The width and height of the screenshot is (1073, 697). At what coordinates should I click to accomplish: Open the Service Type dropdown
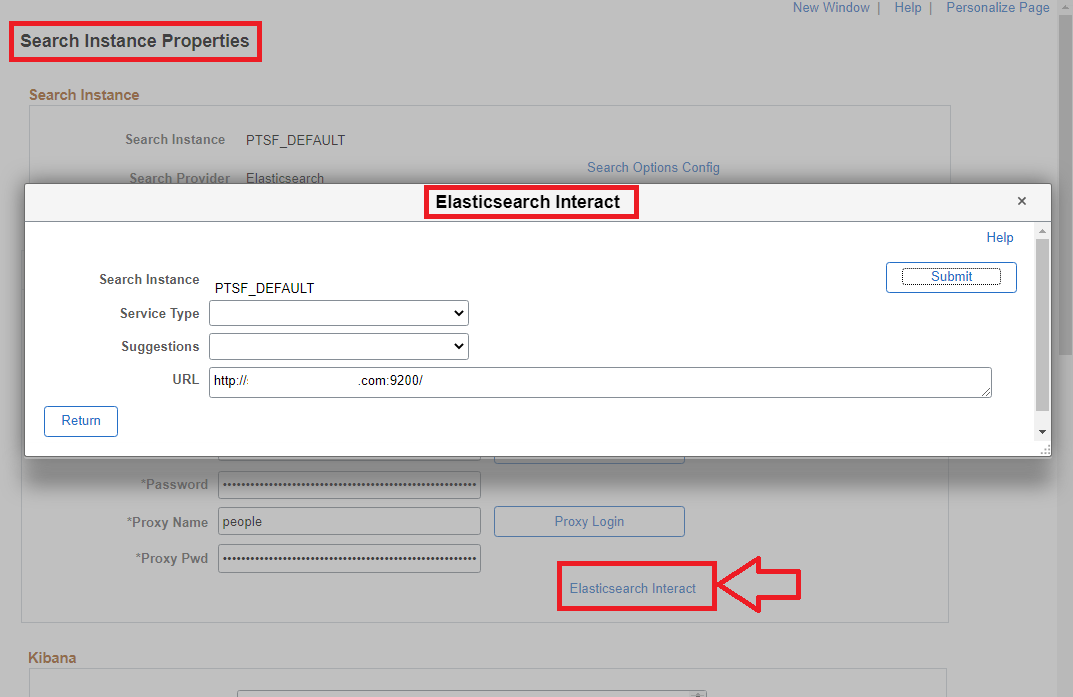coord(339,313)
